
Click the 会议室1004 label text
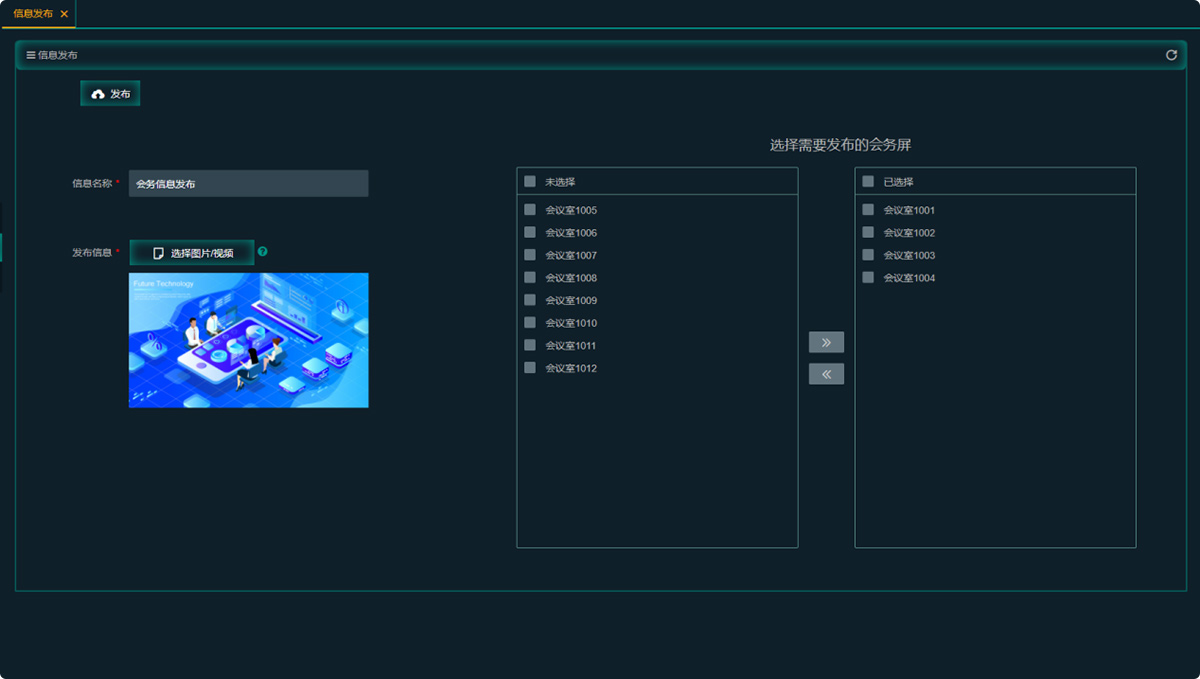[909, 278]
